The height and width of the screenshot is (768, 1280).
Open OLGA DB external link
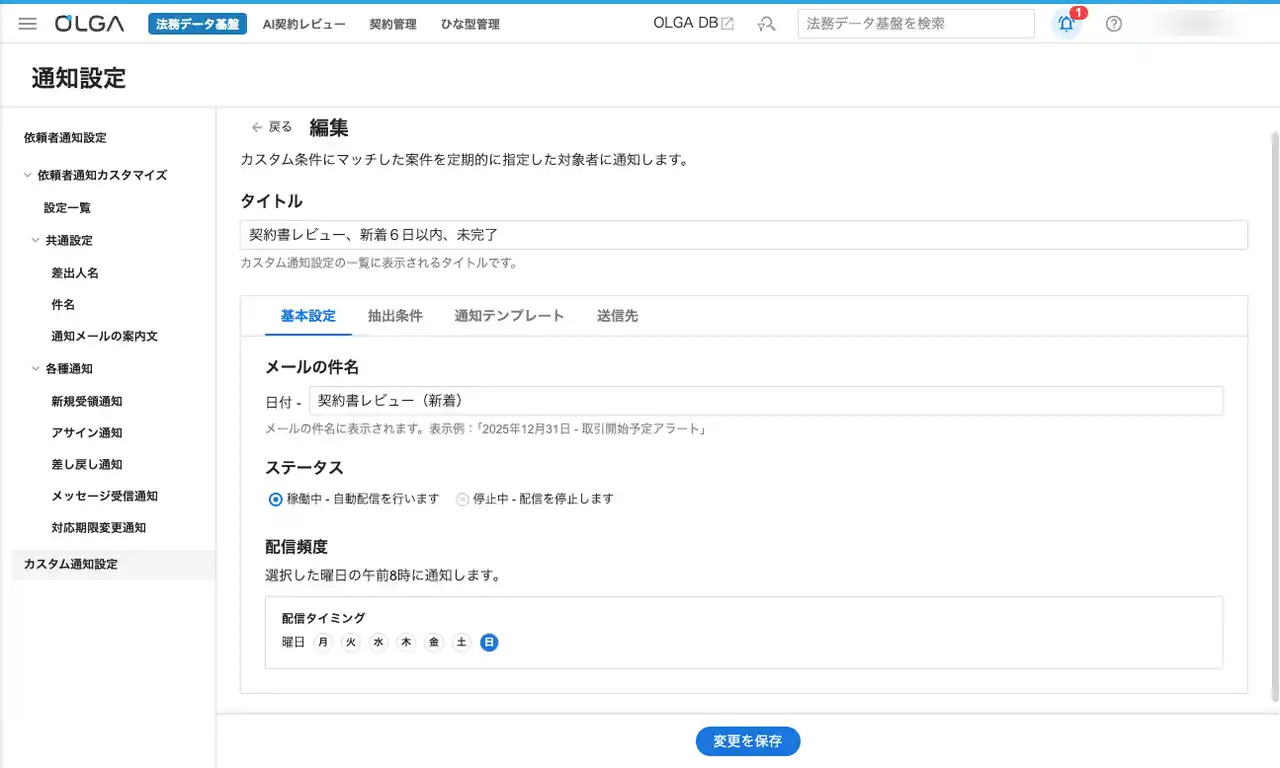click(693, 24)
